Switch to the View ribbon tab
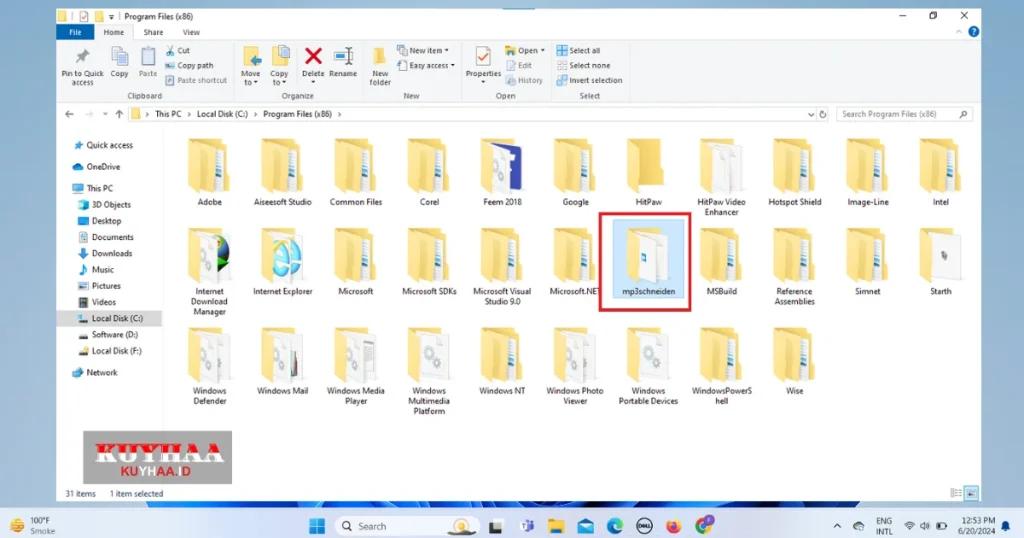 pyautogui.click(x=191, y=32)
